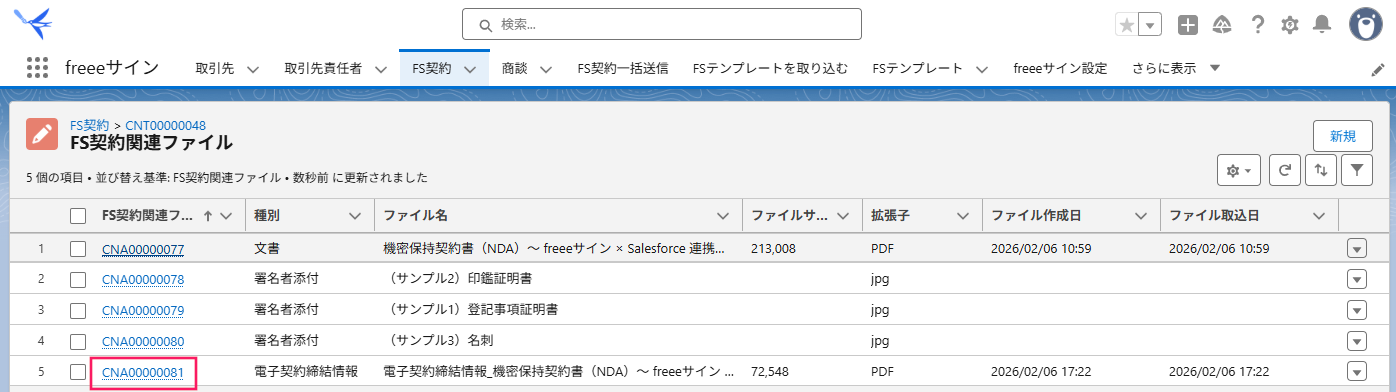Select the 取引先 tab

click(214, 69)
